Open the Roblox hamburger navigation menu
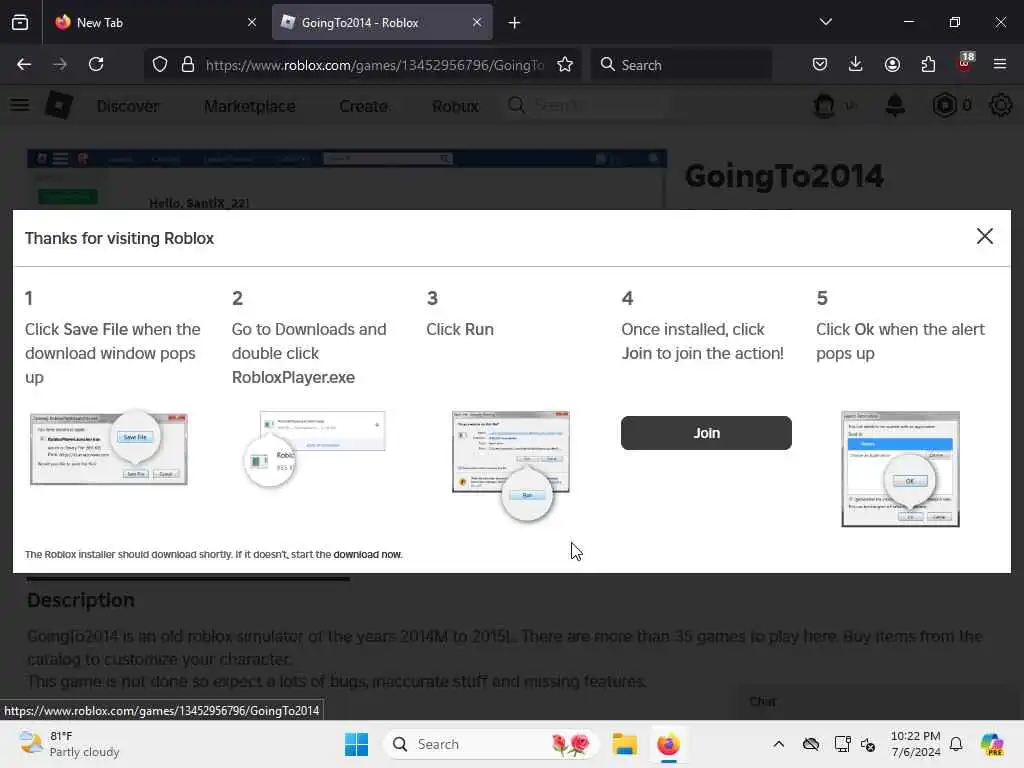Screen dimensions: 1024x768 coord(20,105)
